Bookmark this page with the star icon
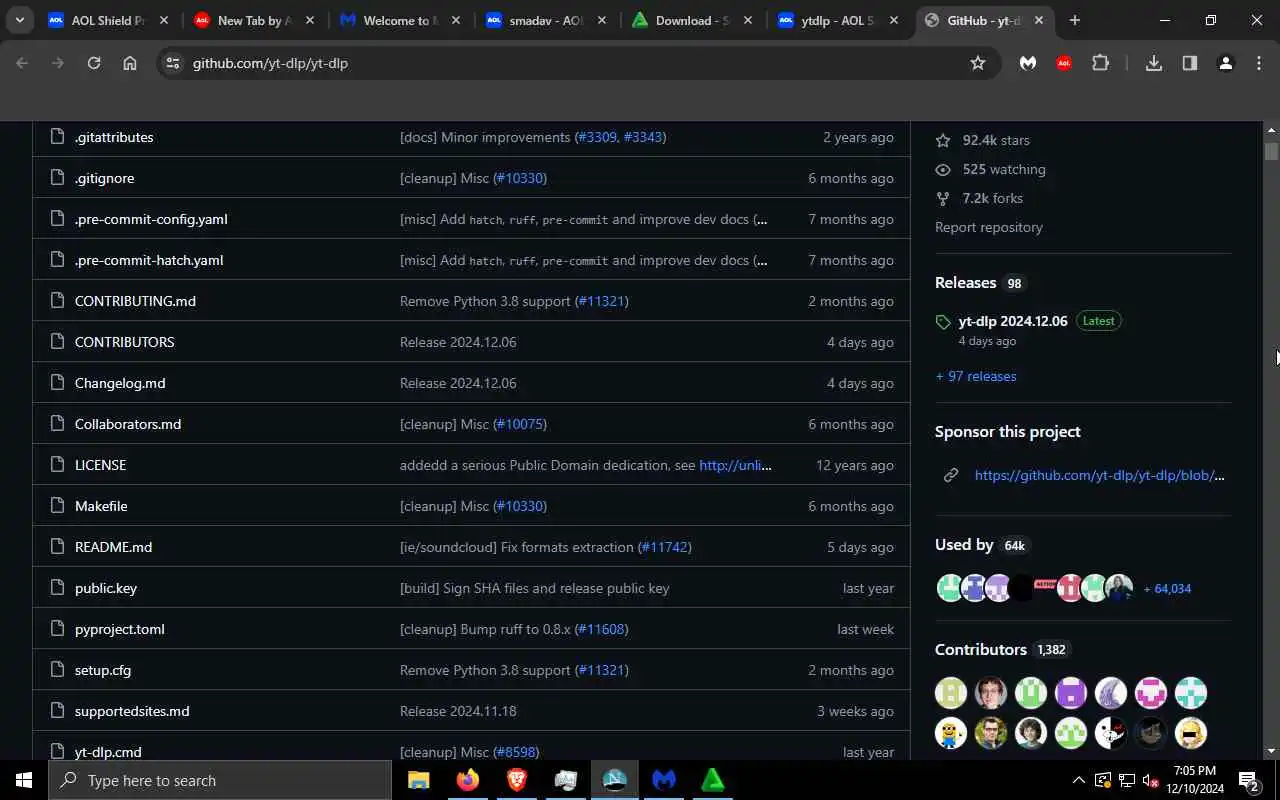 tap(978, 63)
